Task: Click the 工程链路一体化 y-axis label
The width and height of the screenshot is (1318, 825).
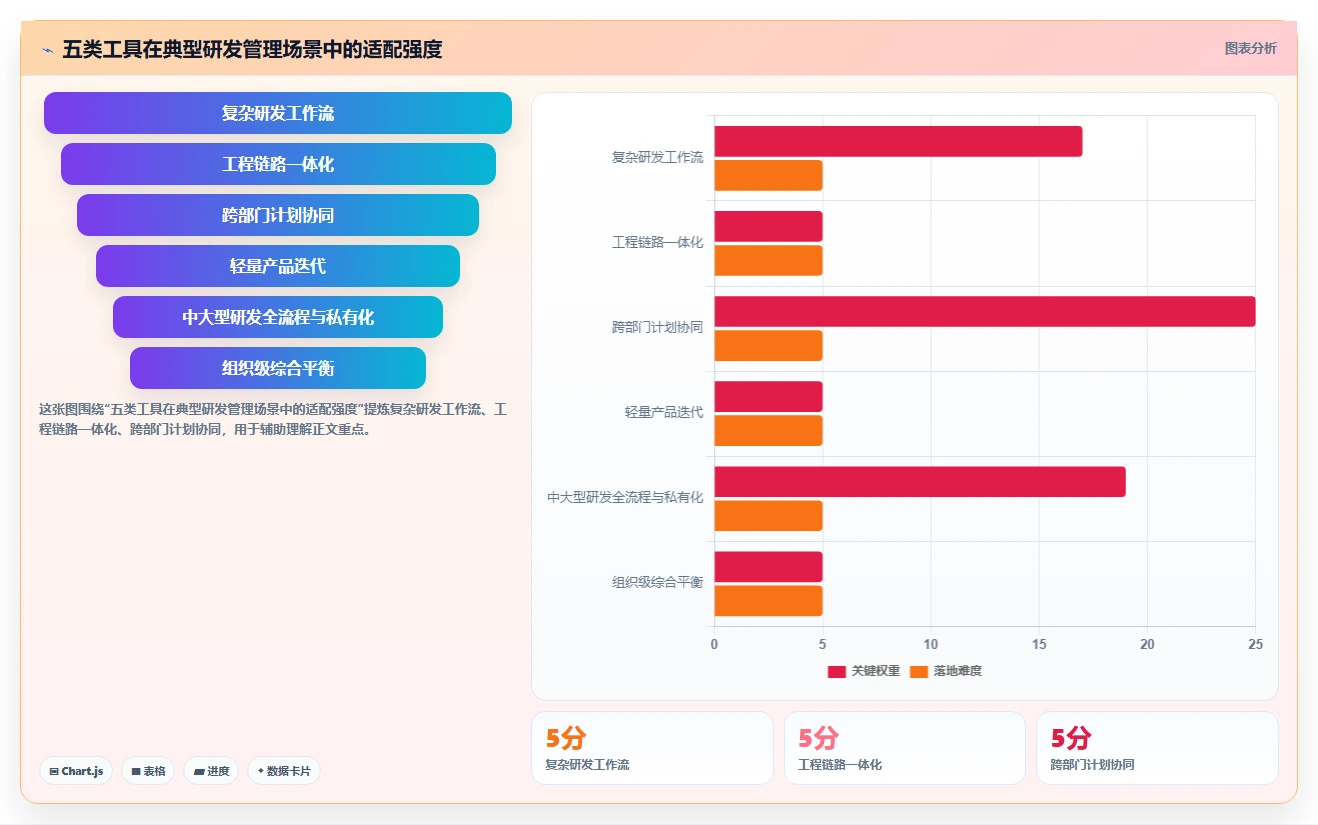Action: pyautogui.click(x=658, y=242)
